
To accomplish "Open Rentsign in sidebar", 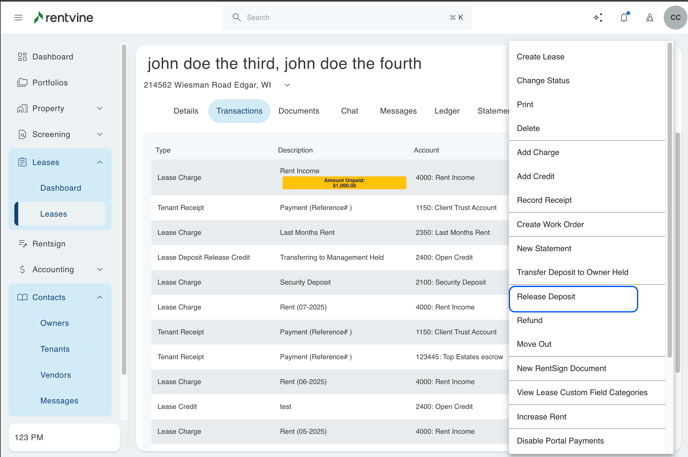I will coord(48,243).
